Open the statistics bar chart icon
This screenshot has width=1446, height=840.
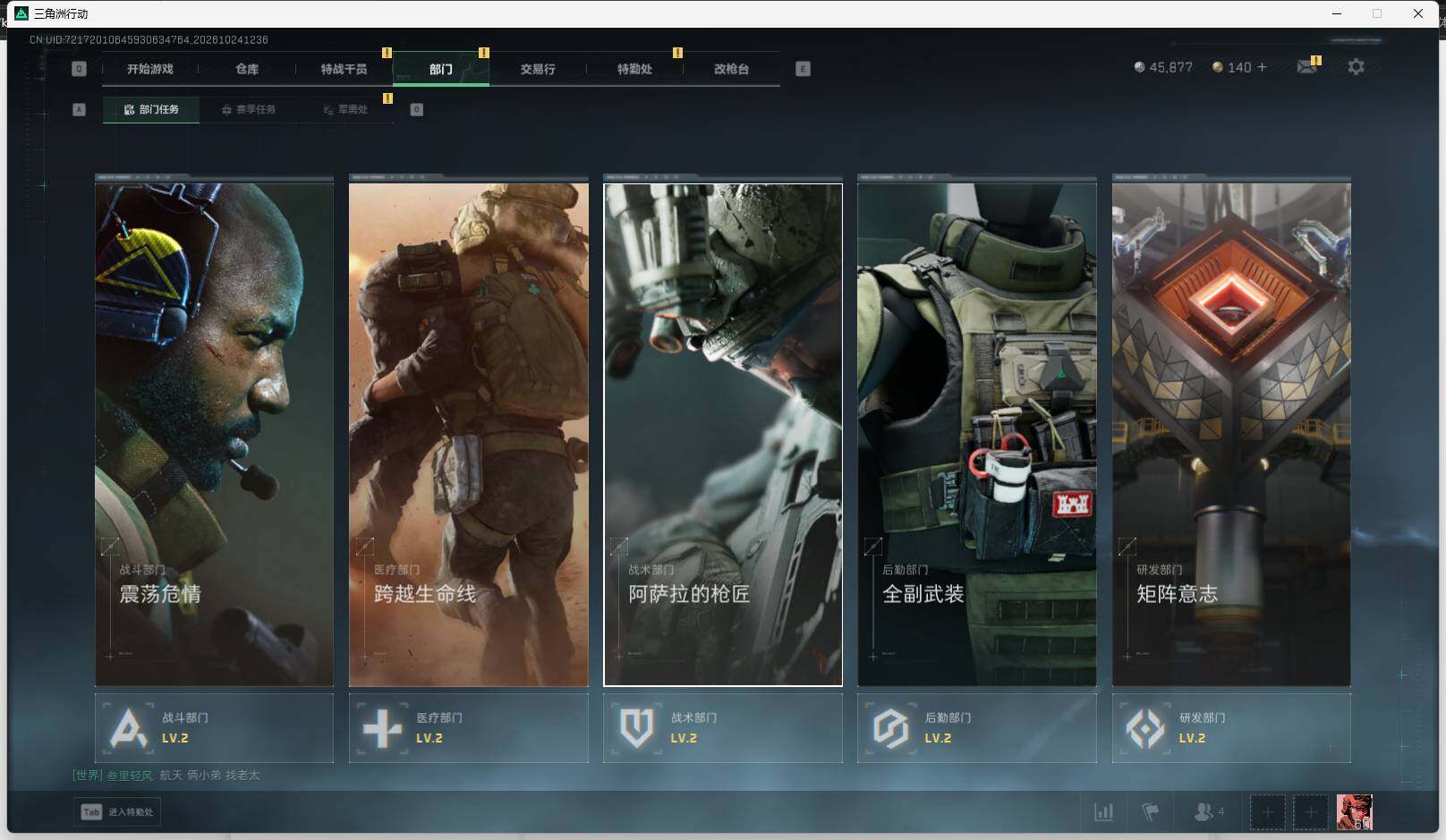click(1104, 812)
